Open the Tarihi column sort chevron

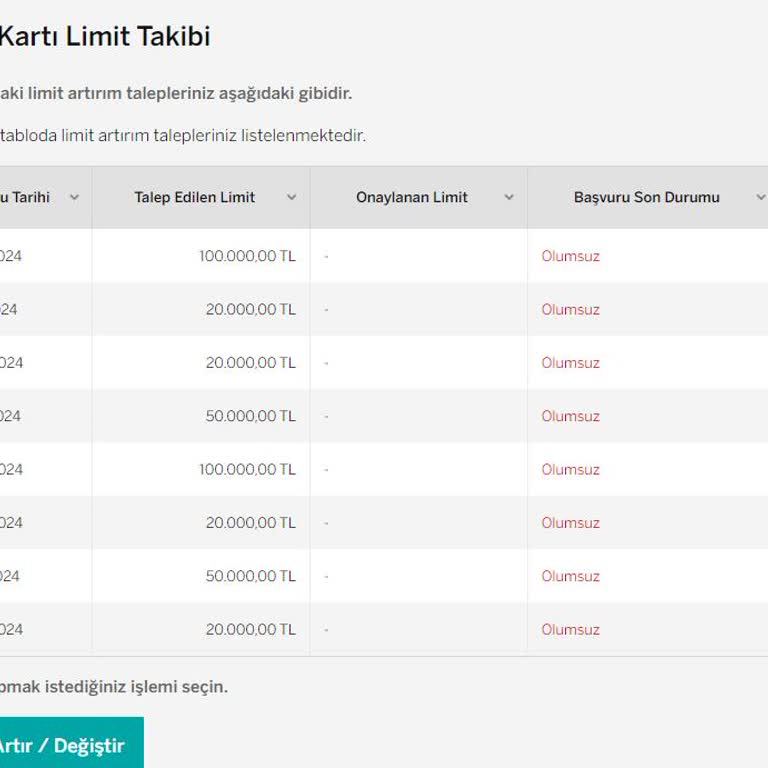(x=74, y=197)
